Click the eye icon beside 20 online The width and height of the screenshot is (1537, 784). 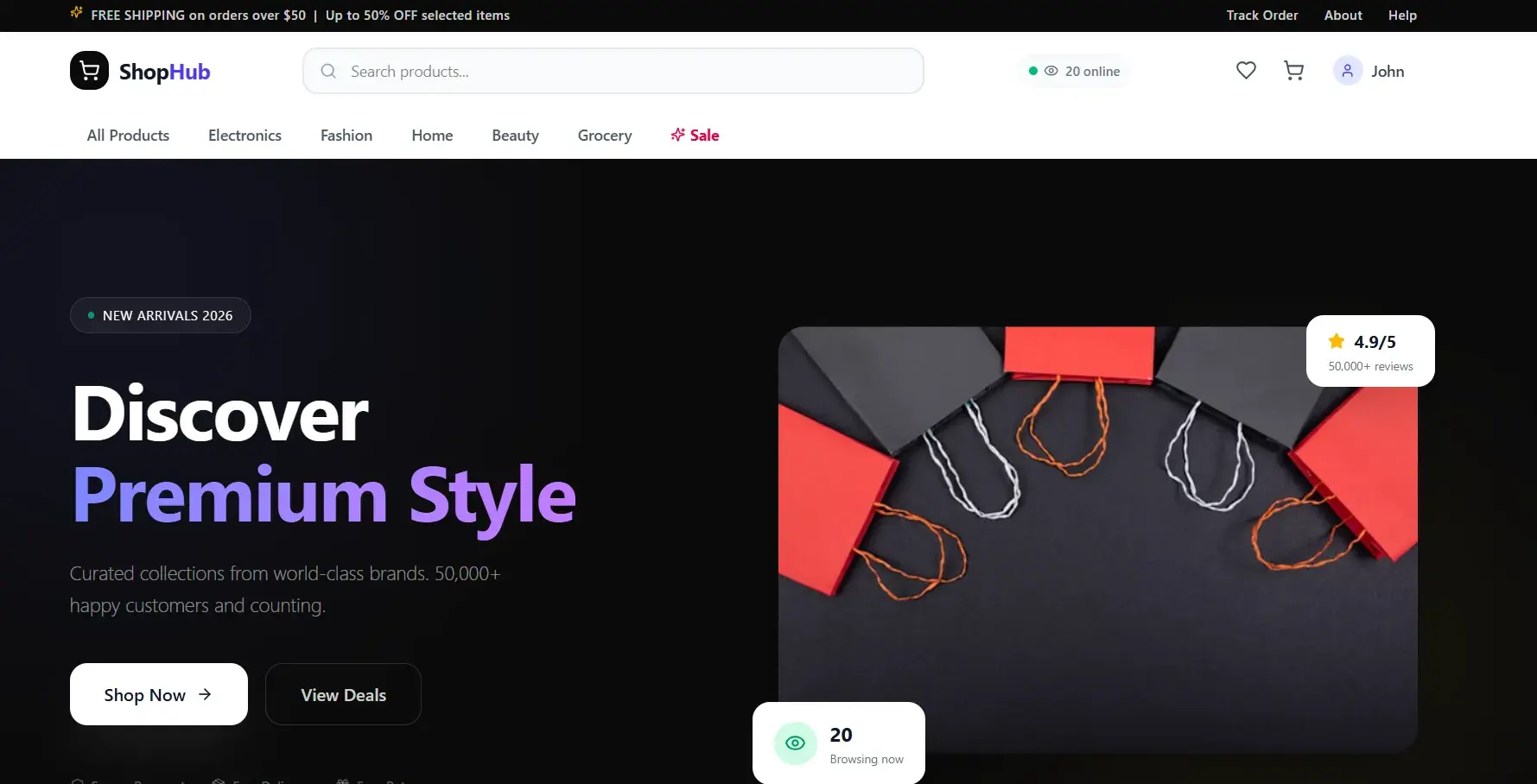[x=1051, y=71]
